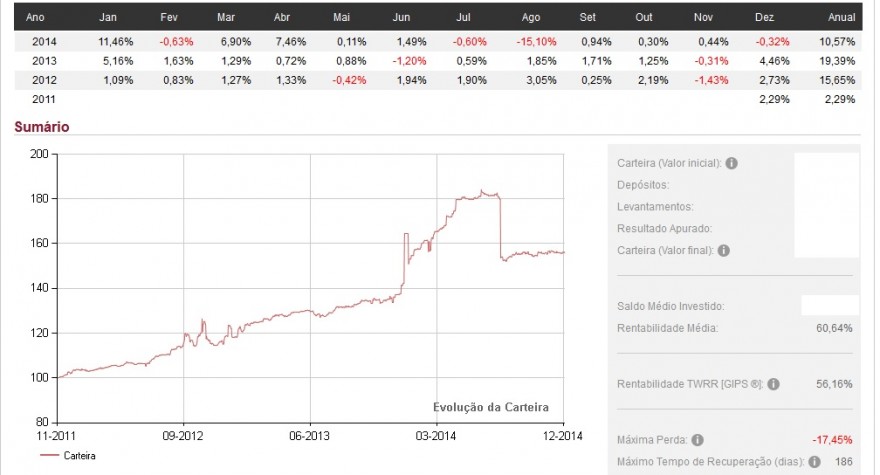This screenshot has height=475, width=880.
Task: Click the -17,45% maximum loss value
Action: [832, 440]
